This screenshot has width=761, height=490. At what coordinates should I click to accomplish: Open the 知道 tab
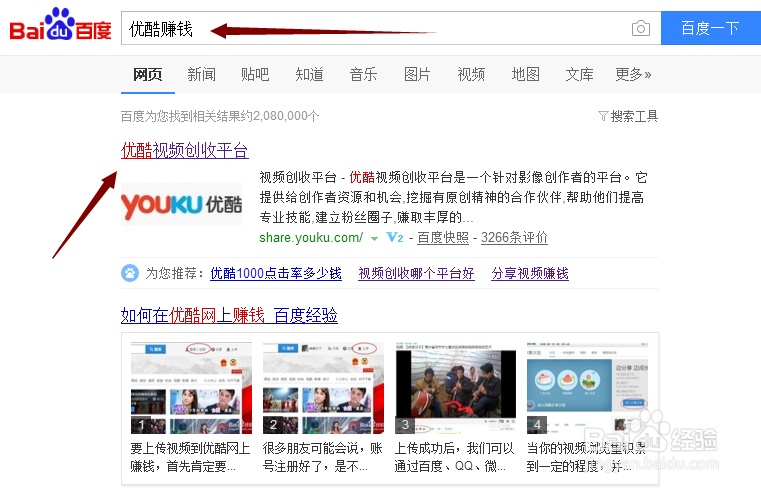click(309, 74)
